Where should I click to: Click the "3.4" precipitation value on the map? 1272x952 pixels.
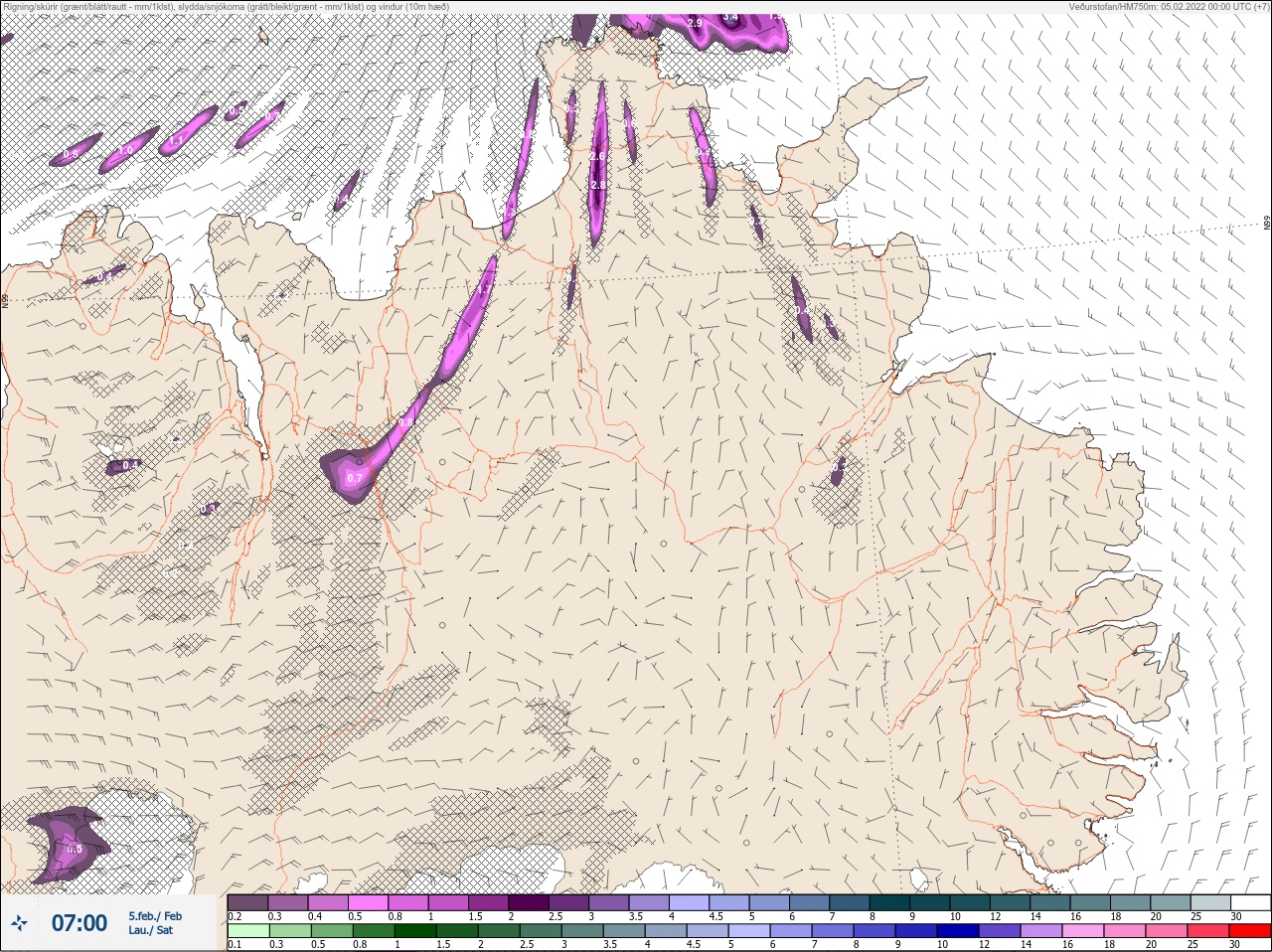(x=730, y=17)
